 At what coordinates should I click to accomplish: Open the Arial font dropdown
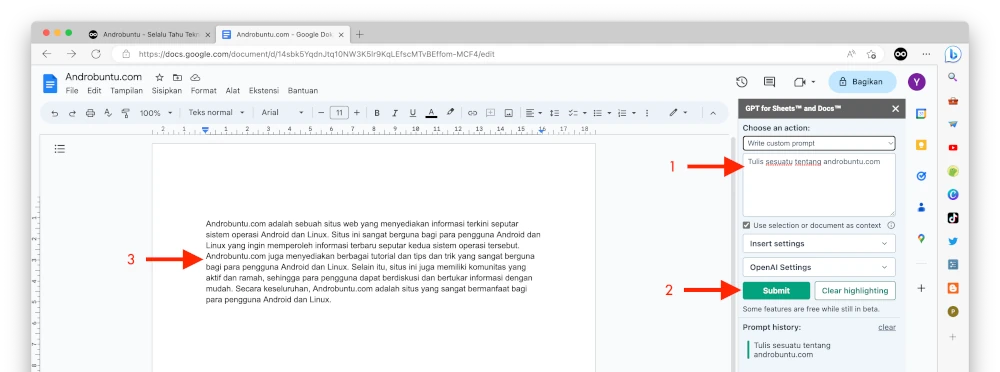pyautogui.click(x=283, y=112)
